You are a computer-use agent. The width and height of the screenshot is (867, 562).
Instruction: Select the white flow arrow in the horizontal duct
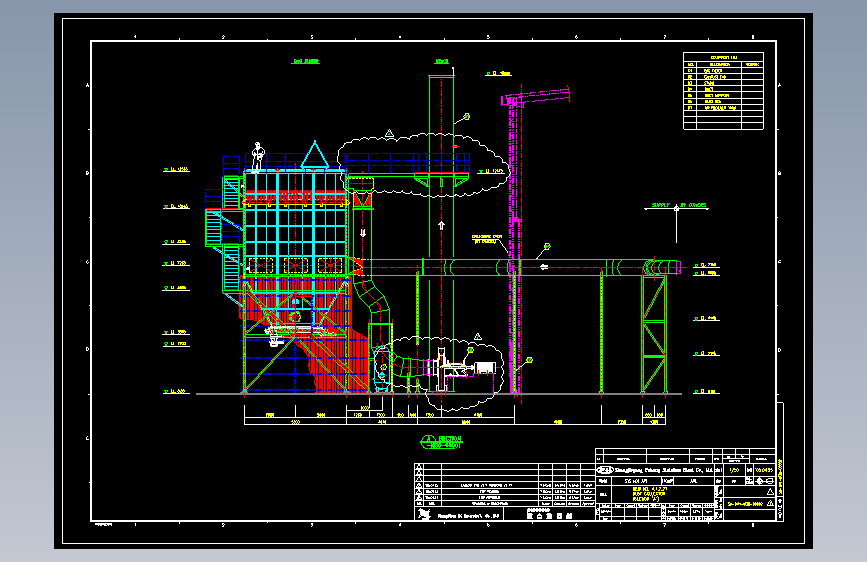(544, 267)
